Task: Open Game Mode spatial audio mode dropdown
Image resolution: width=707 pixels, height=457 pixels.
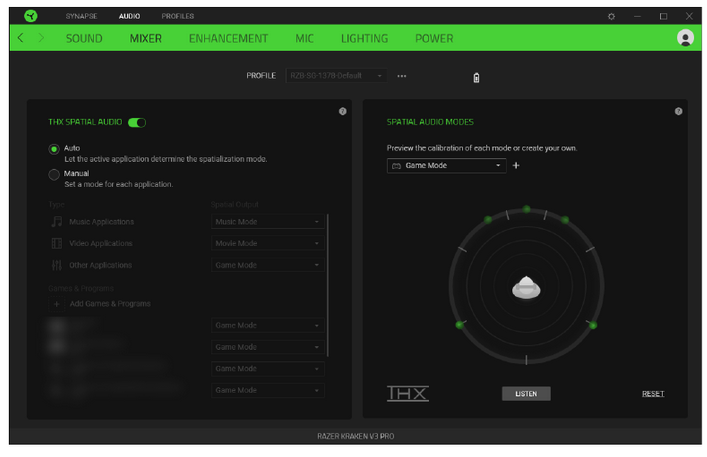Action: [x=446, y=166]
